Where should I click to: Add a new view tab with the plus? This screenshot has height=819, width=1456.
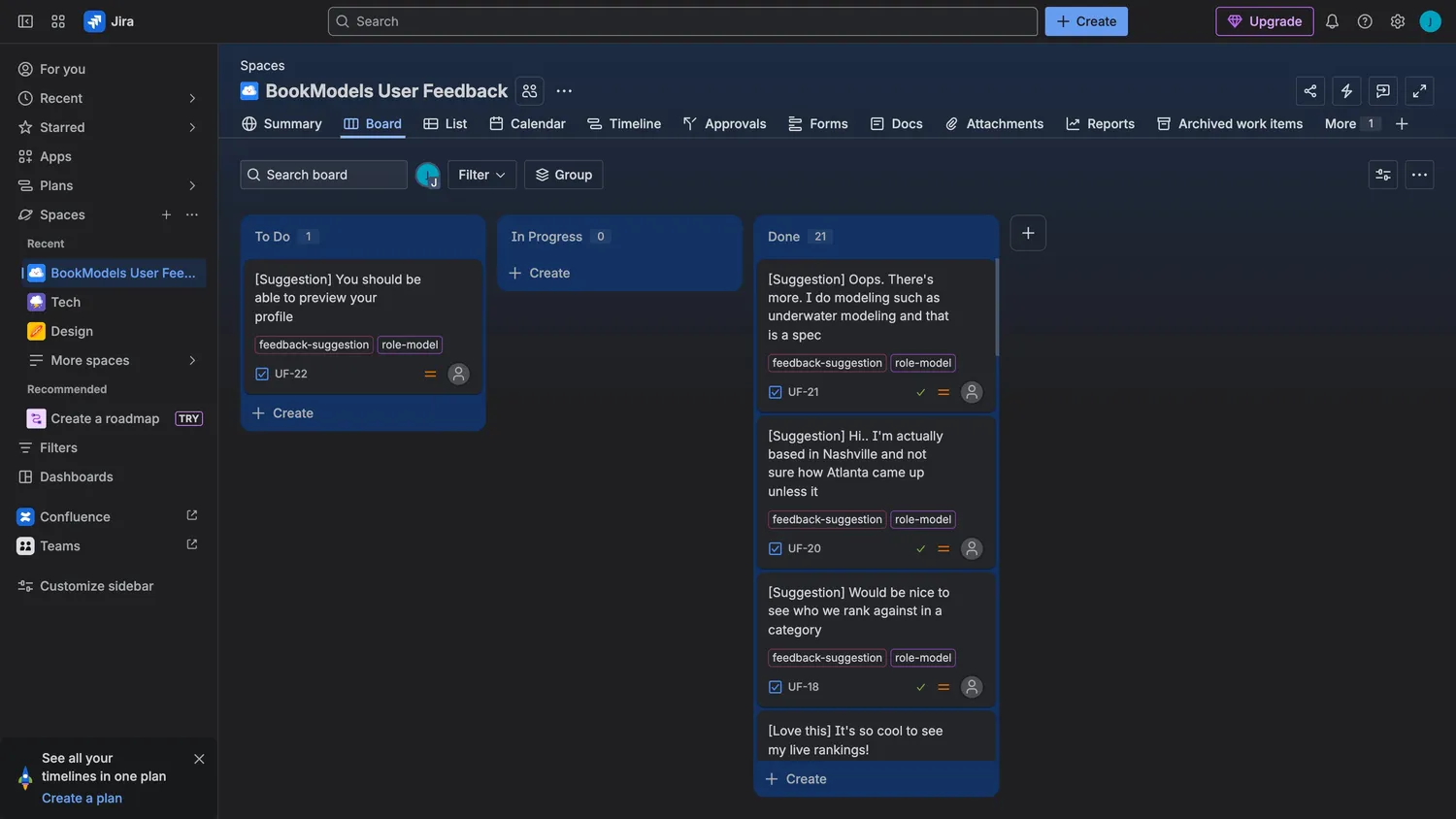[1402, 123]
